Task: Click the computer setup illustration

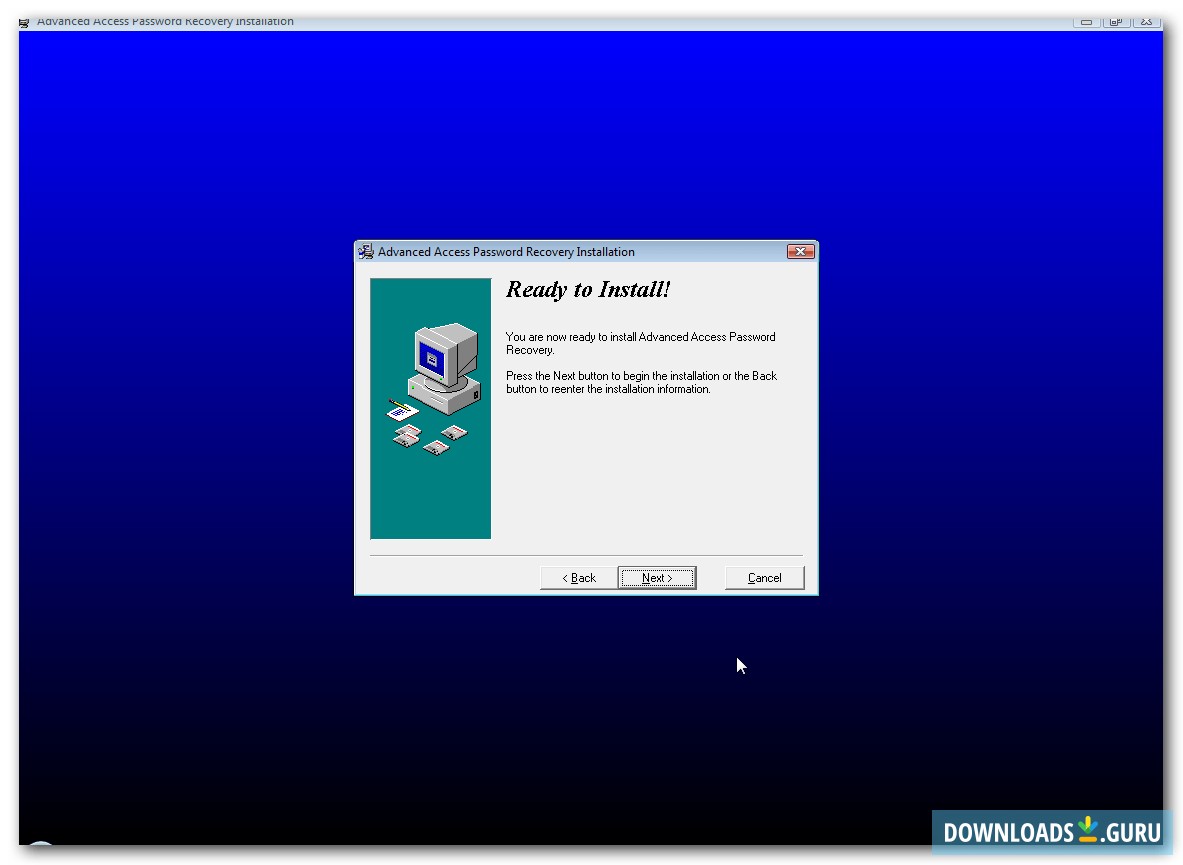Action: click(431, 408)
